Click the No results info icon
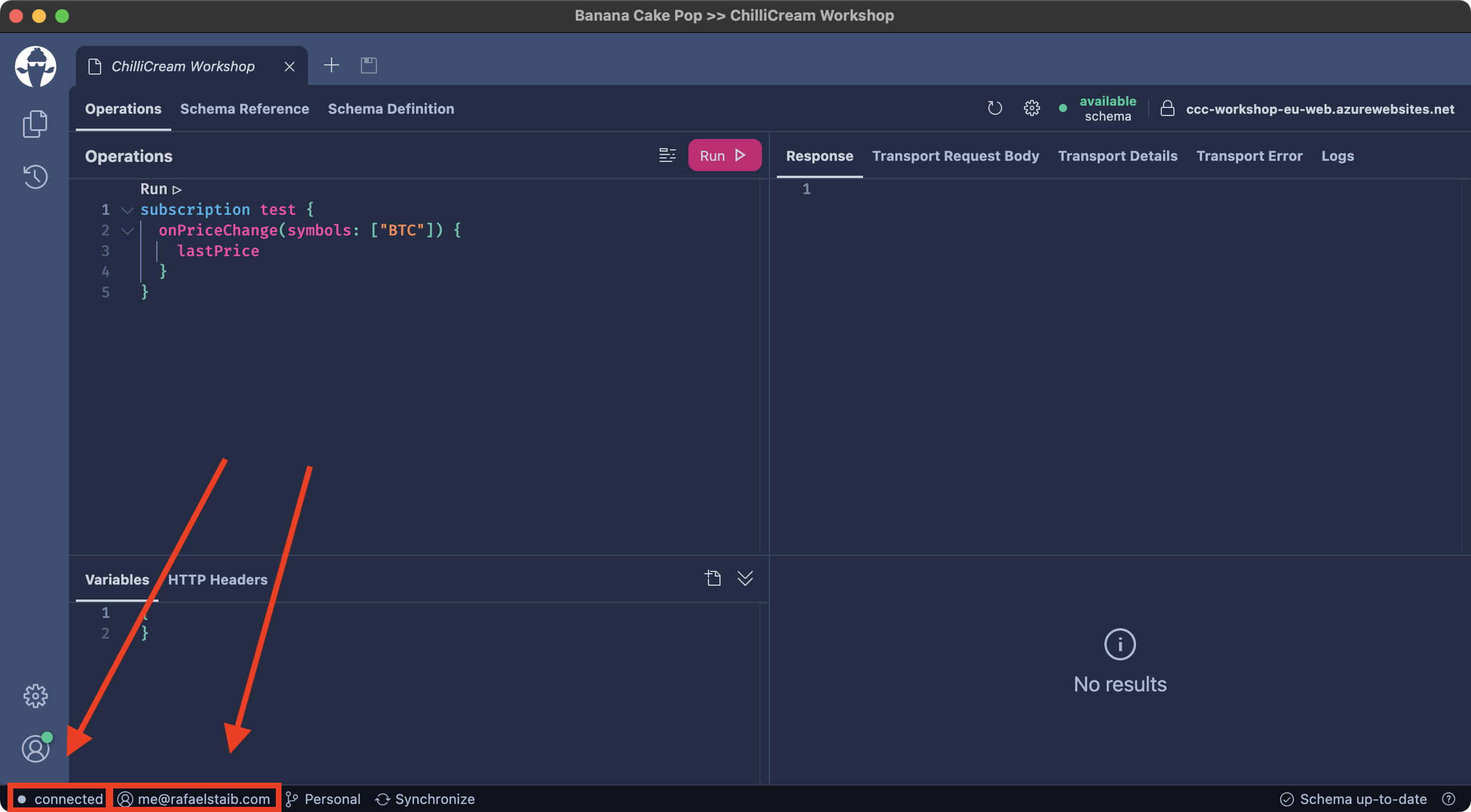Image resolution: width=1471 pixels, height=812 pixels. (x=1120, y=644)
